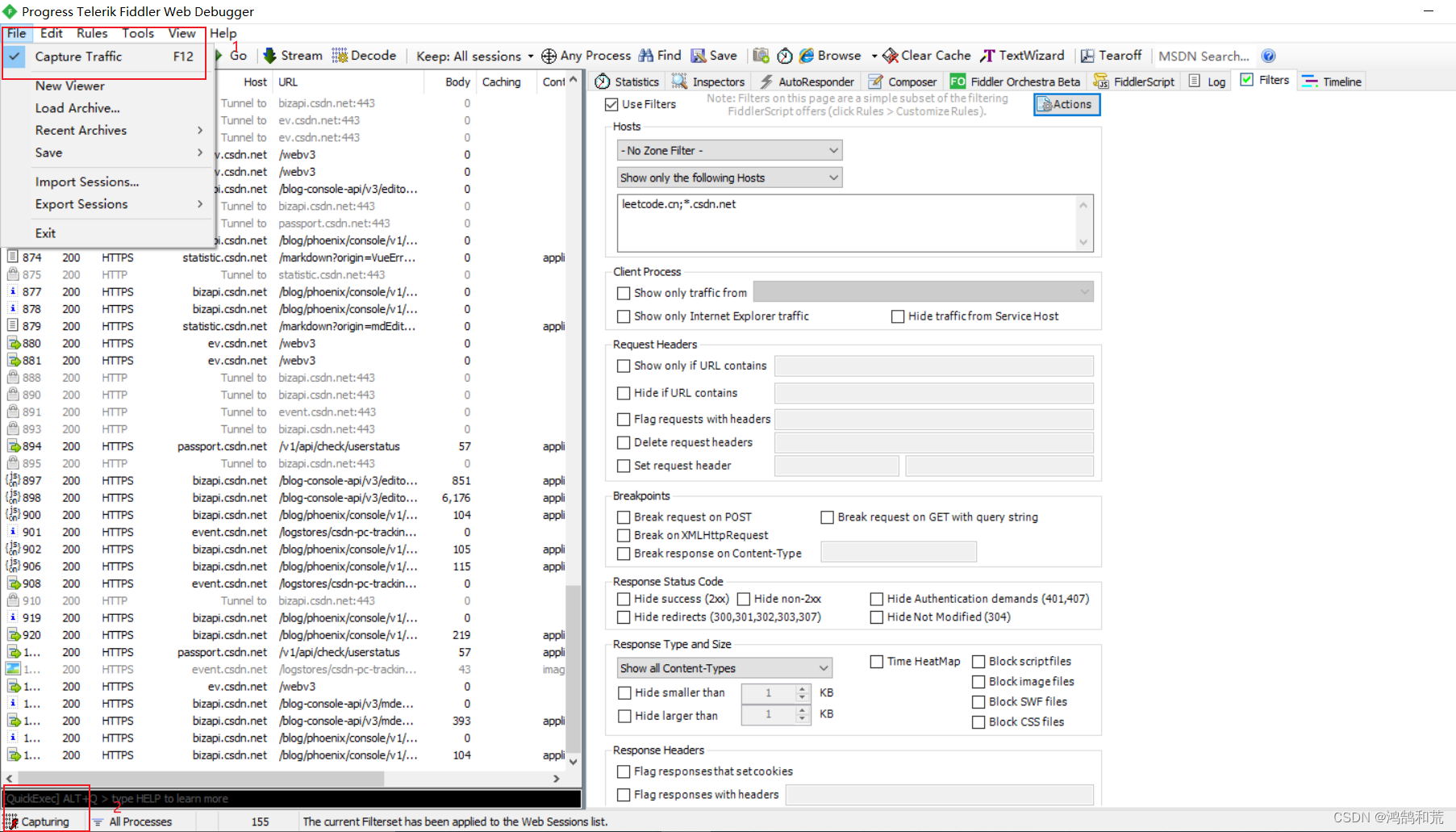Enable Show only if URL contains
1456x832 pixels.
pyautogui.click(x=624, y=366)
